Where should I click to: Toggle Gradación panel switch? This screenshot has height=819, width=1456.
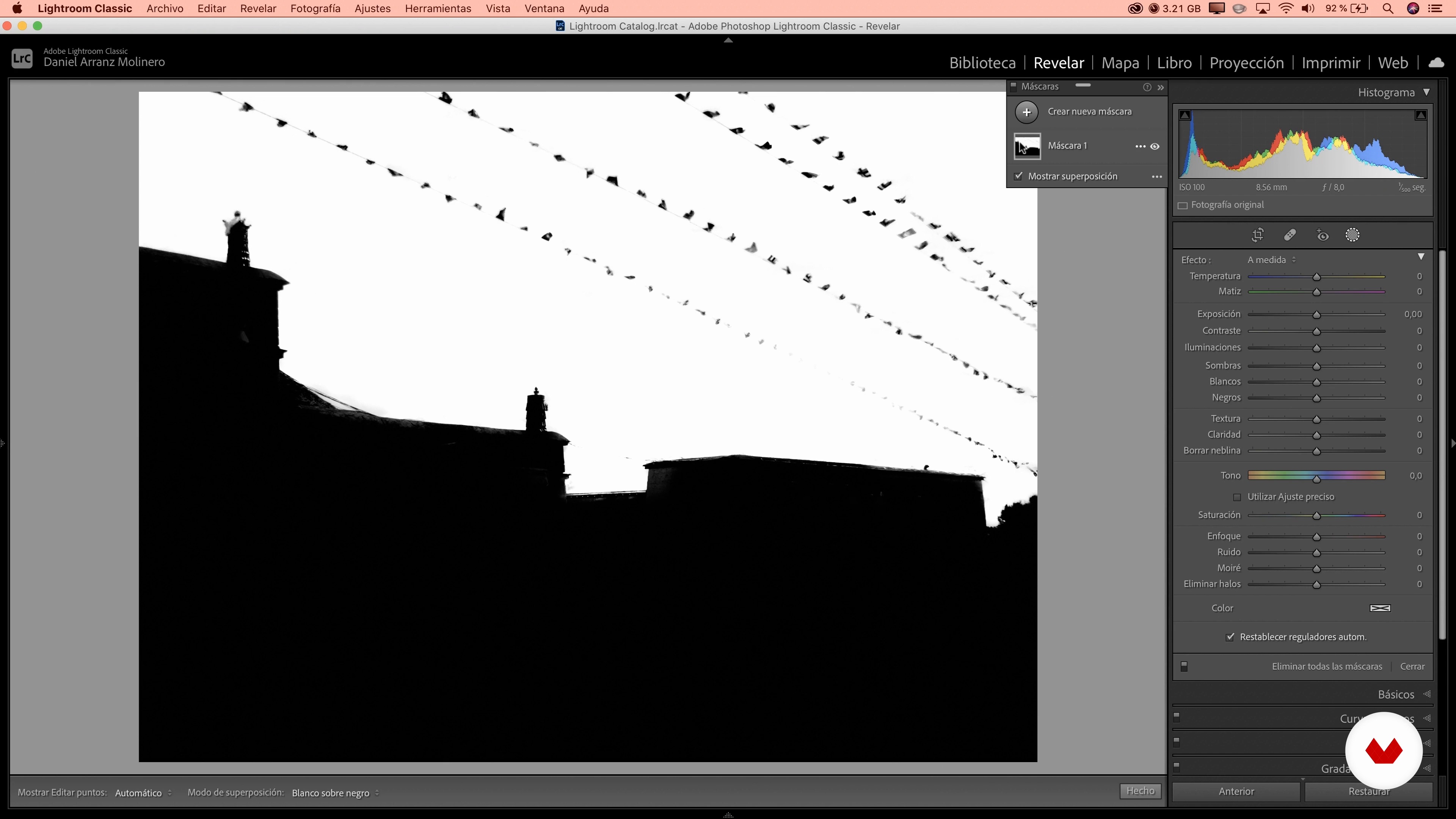[1177, 767]
